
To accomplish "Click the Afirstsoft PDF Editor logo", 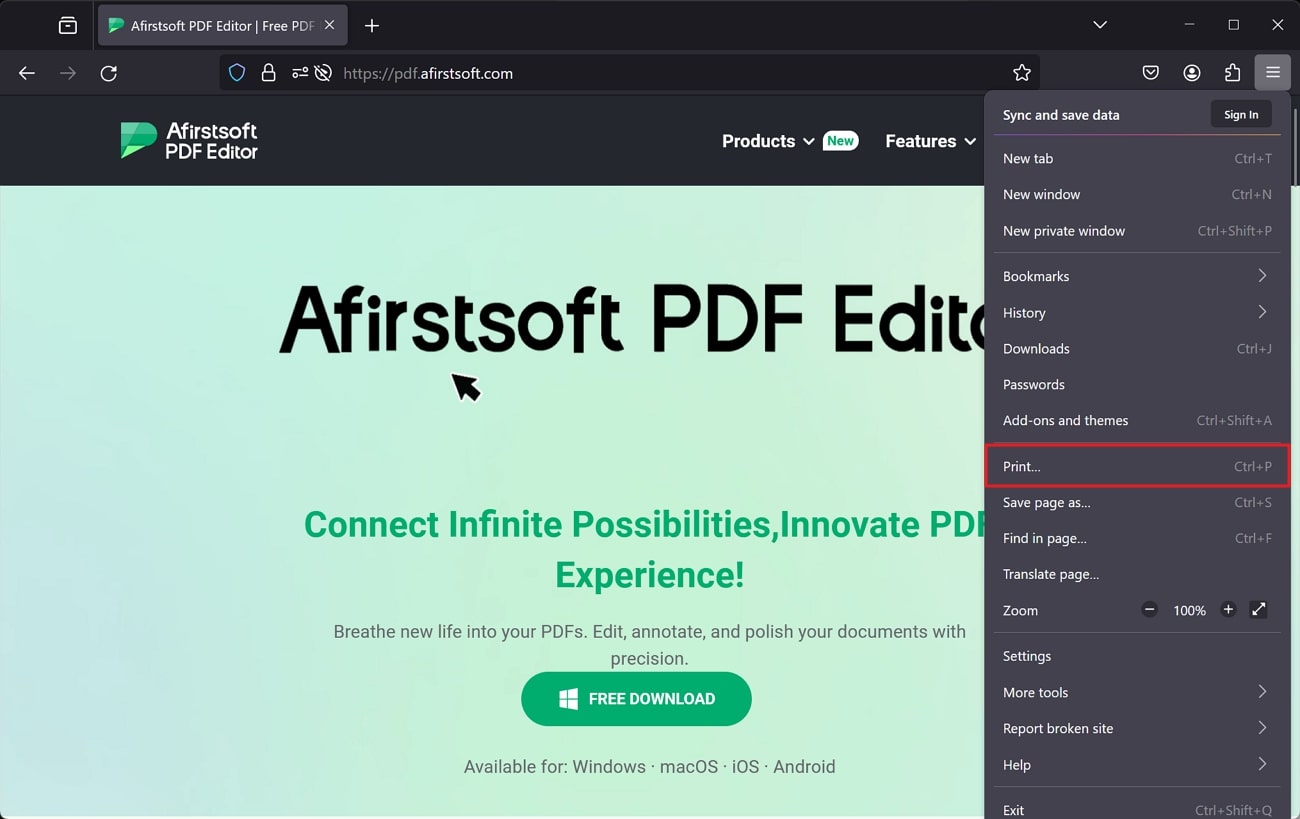I will (189, 141).
